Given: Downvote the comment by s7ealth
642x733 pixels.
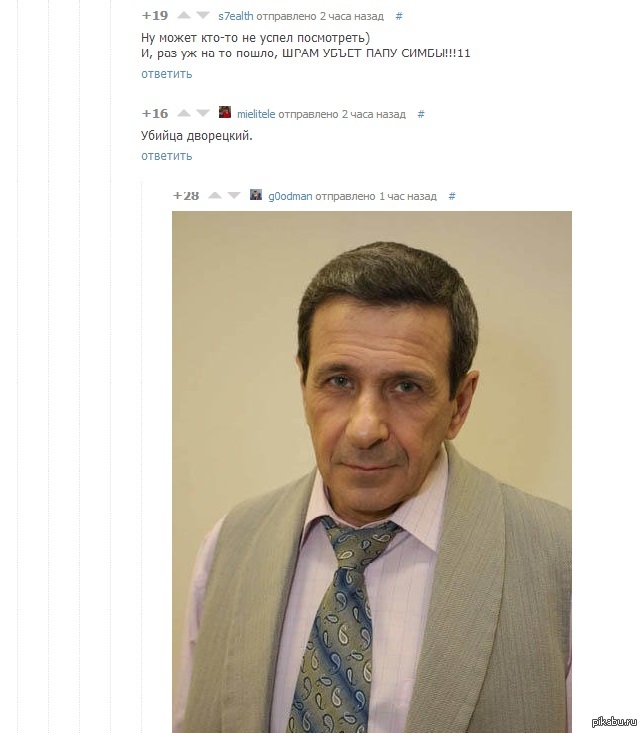Looking at the screenshot, I should click(203, 15).
